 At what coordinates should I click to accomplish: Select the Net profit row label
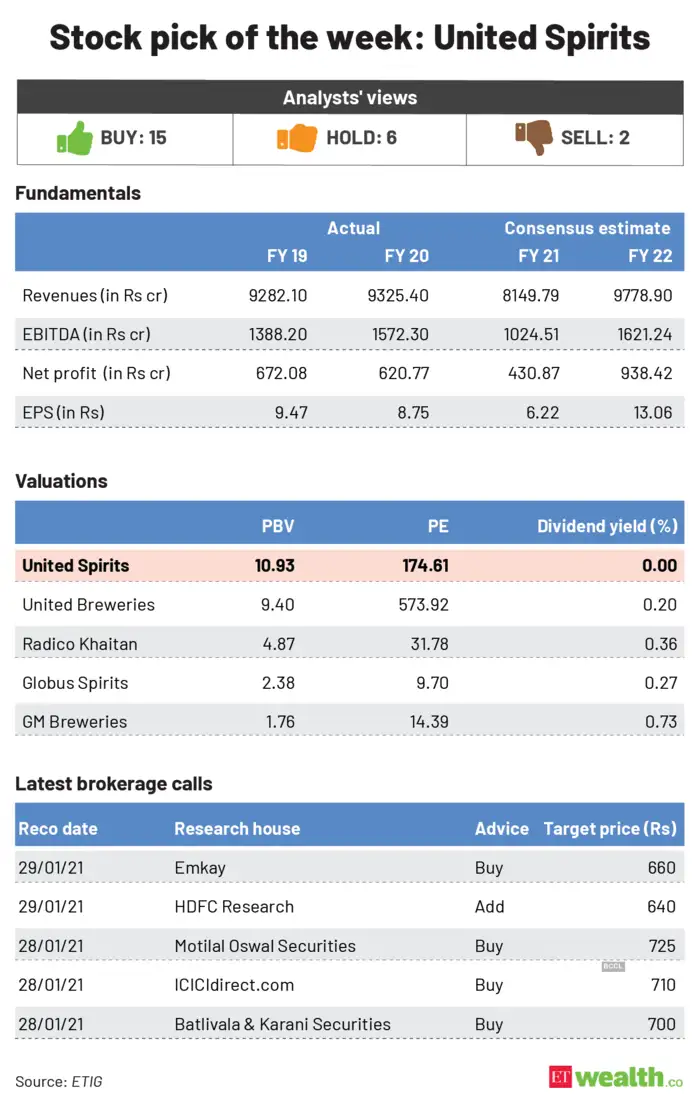pos(96,374)
